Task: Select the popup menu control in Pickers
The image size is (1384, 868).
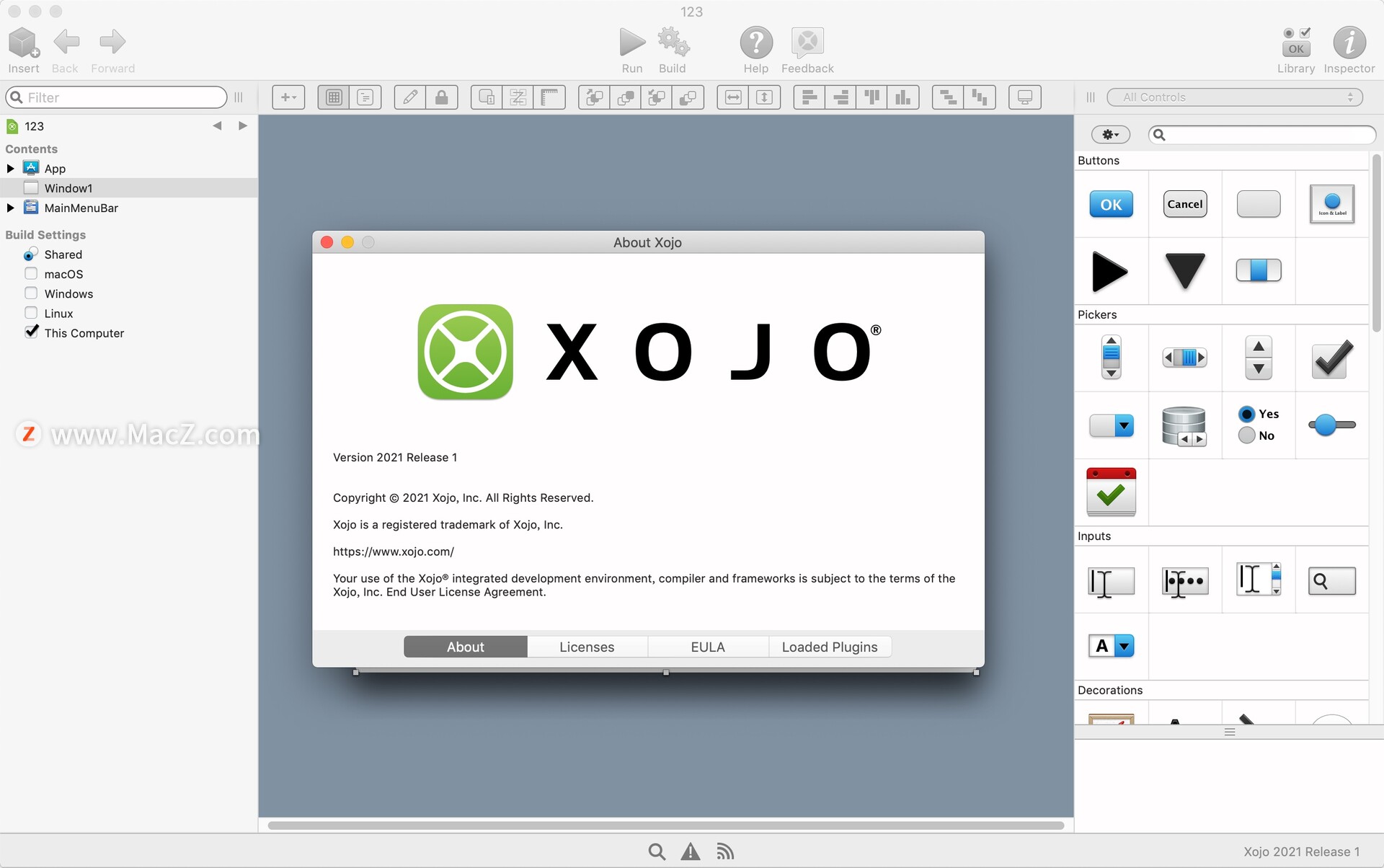Action: click(1111, 426)
